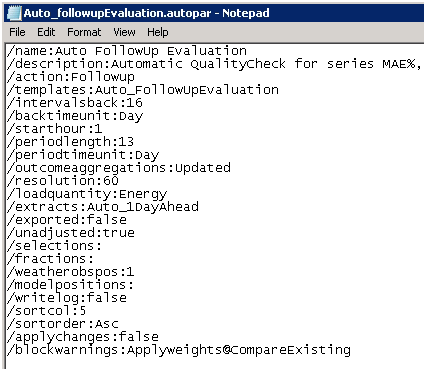The image size is (425, 370).
Task: Click the /templates:Auto_FollowUpEvaluation line
Action: [x=143, y=90]
